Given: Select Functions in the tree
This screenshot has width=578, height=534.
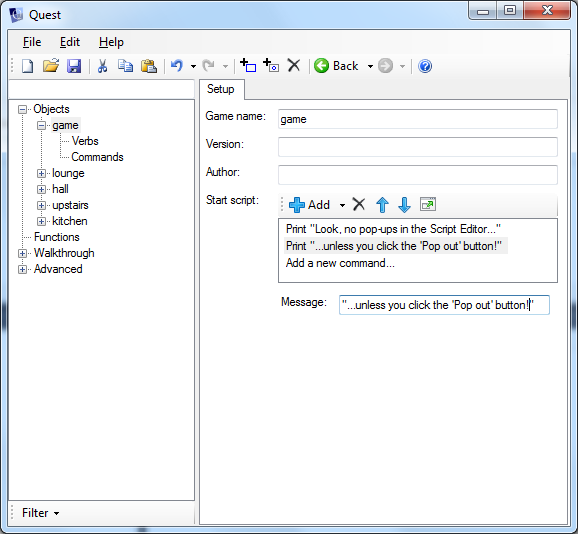Looking at the screenshot, I should 57,237.
